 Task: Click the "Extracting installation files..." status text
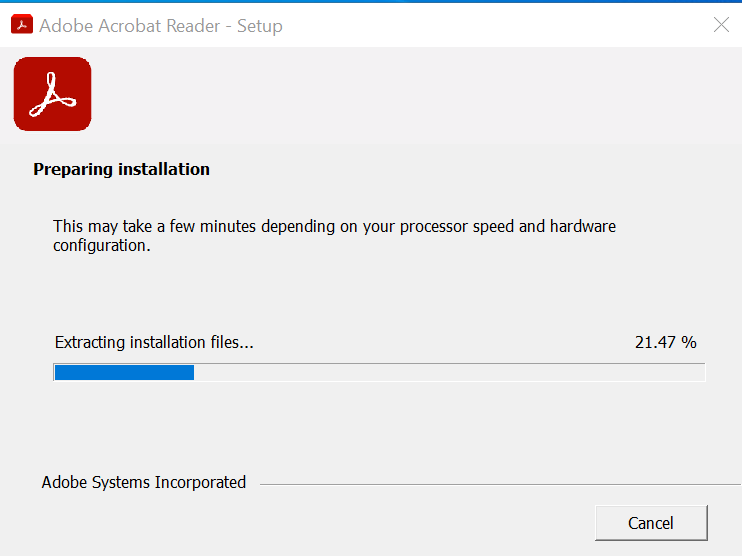coord(154,342)
